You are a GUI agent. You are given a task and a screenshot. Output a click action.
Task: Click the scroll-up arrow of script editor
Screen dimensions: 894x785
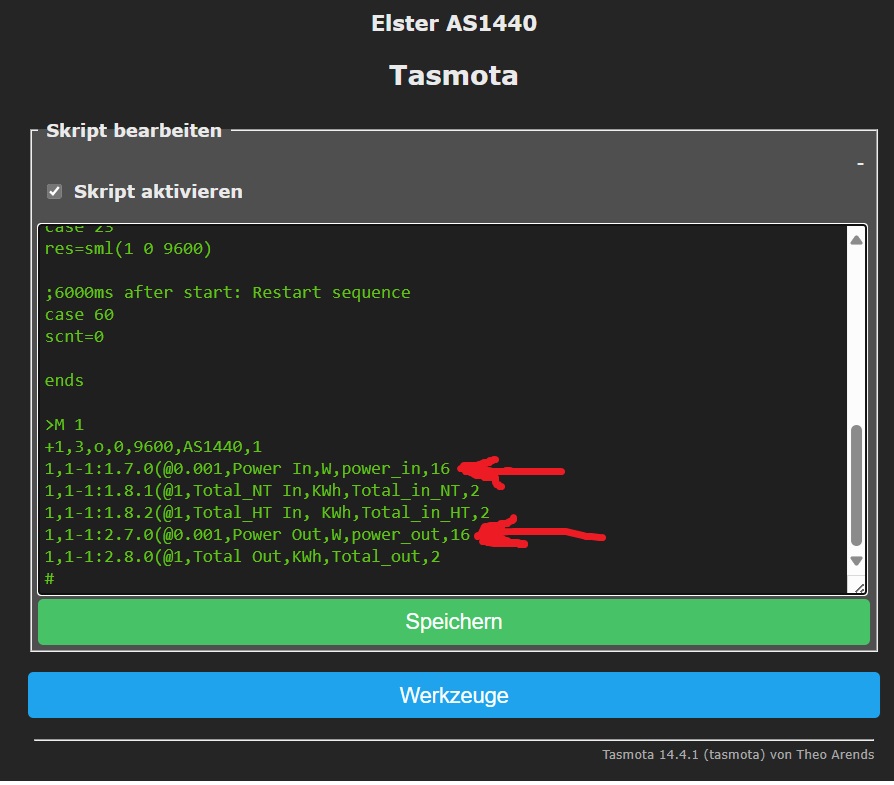856,239
